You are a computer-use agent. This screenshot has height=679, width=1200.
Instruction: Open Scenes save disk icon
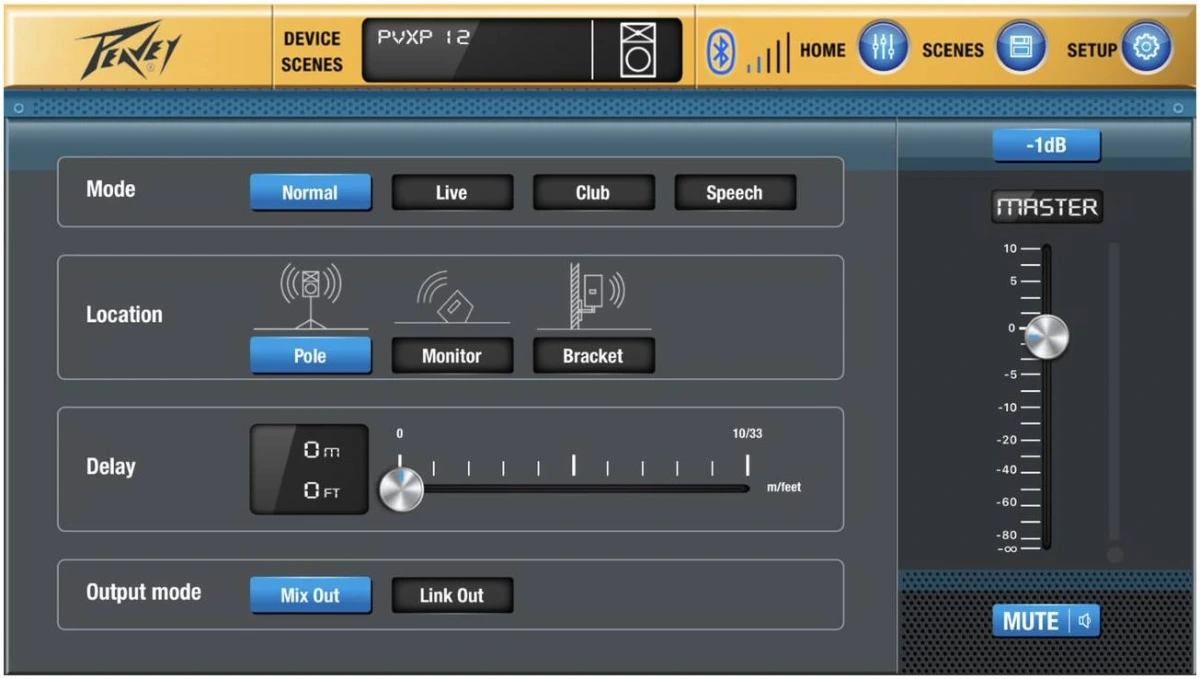click(x=1020, y=48)
